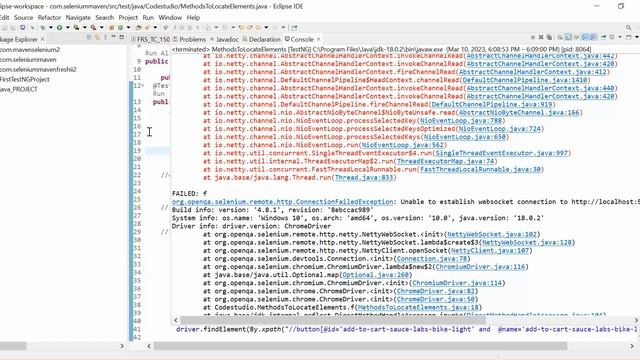The image size is (640, 360).
Task: Open the Help menu
Action: 193,18
